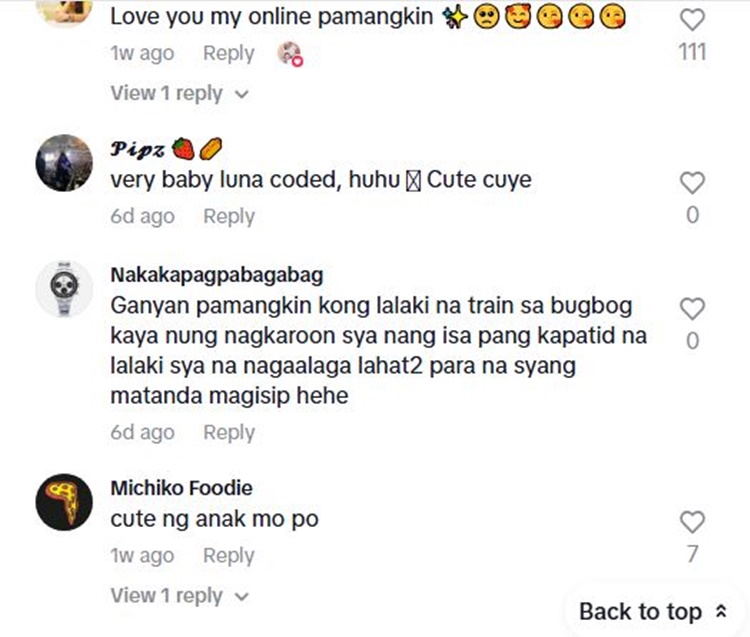Click the small creator-liked avatar badge next to Reply
The image size is (750, 637).
[x=291, y=54]
